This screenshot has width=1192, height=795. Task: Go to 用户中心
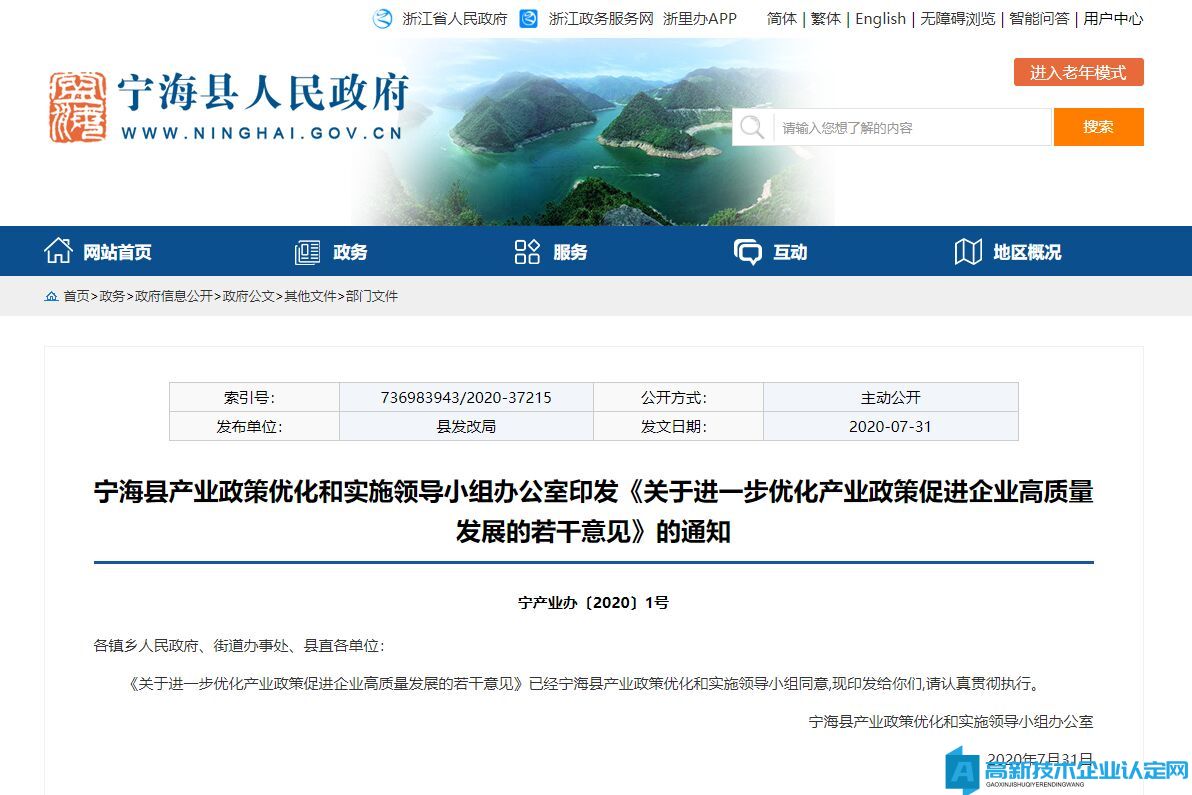point(1113,19)
